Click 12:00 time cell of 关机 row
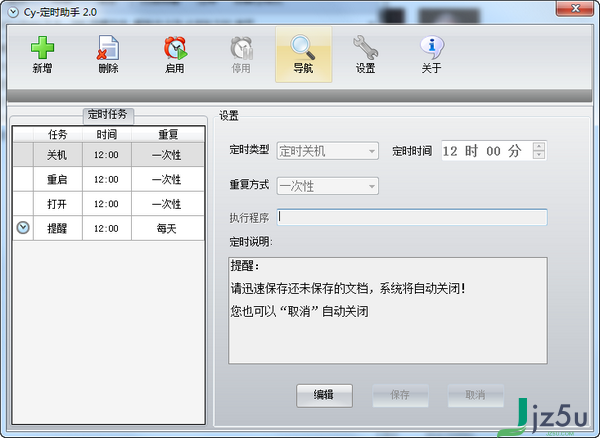The width and height of the screenshot is (600, 438). [x=107, y=155]
